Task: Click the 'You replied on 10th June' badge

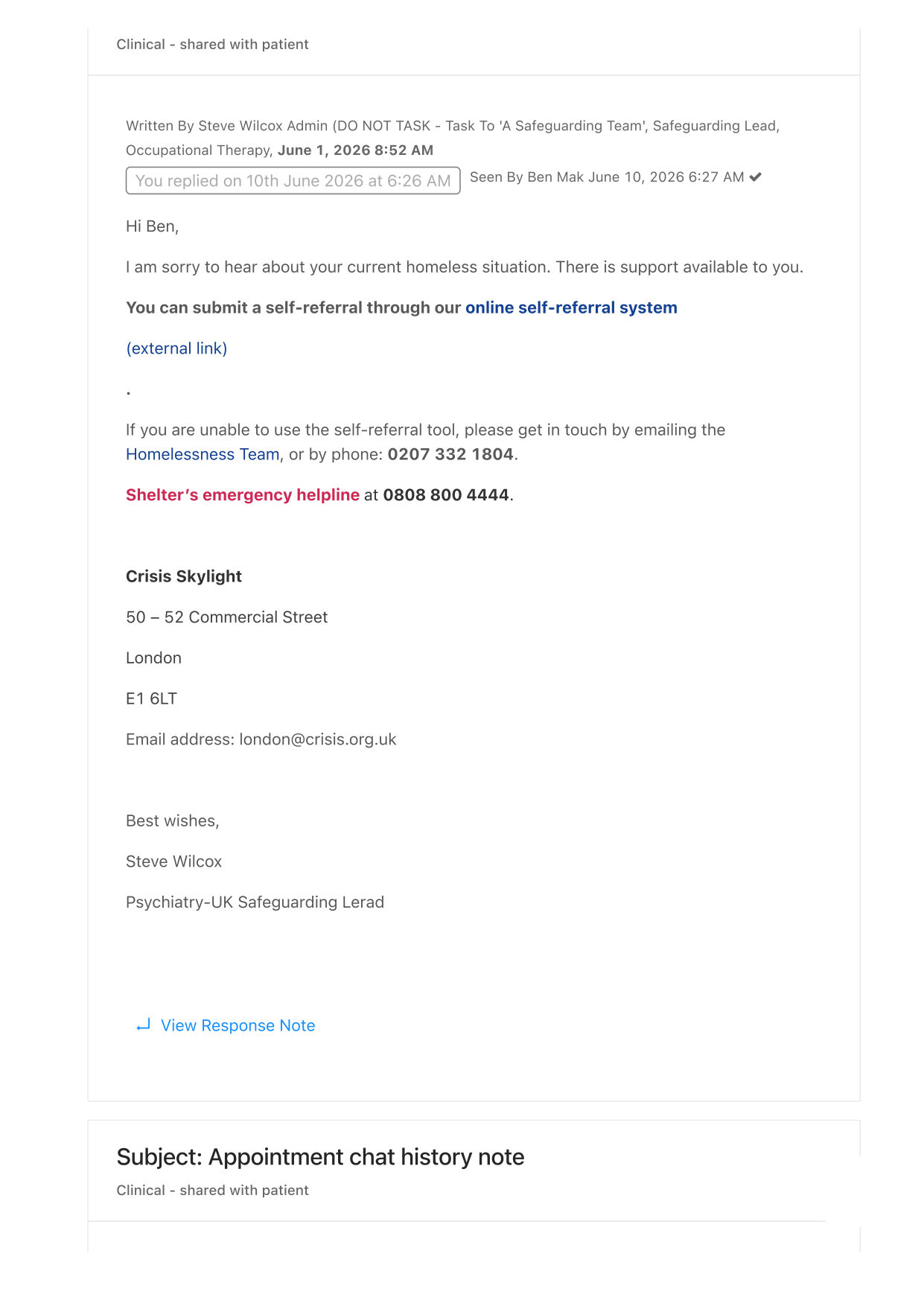Action: [293, 181]
